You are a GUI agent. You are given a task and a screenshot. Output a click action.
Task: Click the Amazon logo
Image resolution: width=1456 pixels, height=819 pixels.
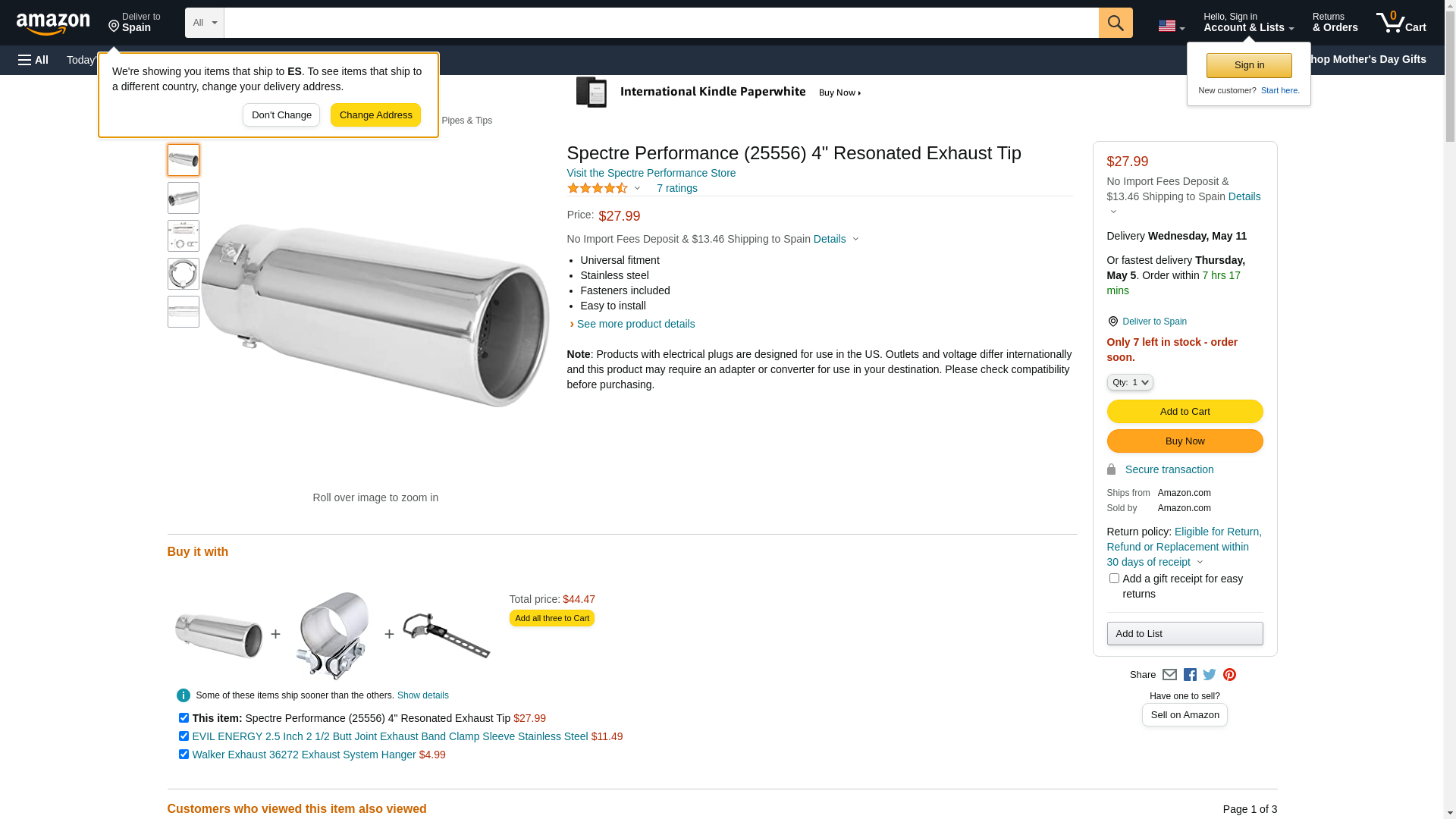pos(53,24)
